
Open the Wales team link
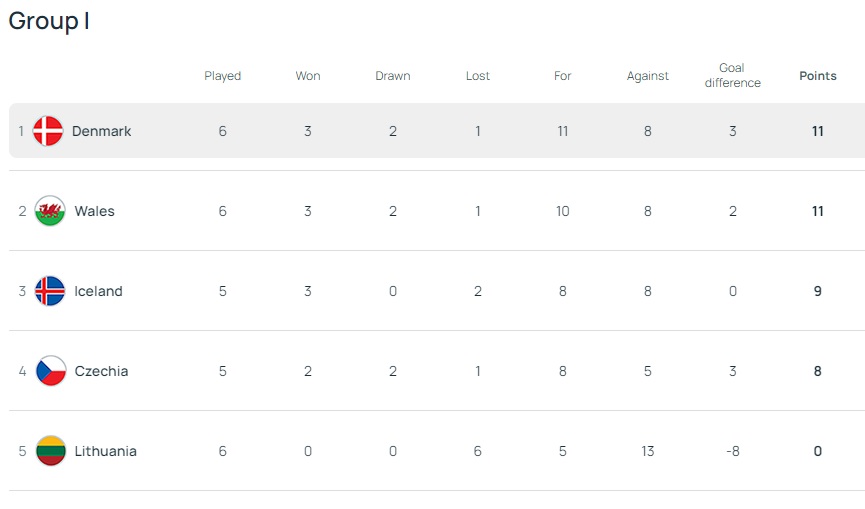pos(95,211)
